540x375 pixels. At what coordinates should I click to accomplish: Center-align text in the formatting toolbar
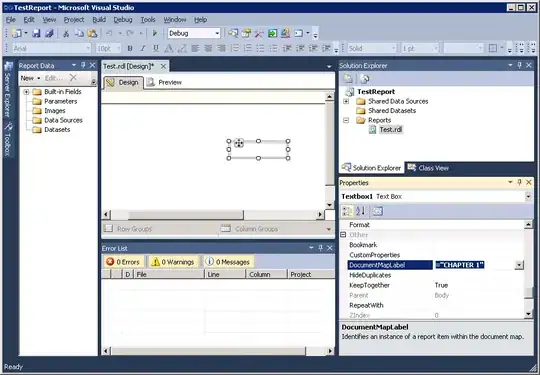(208, 49)
